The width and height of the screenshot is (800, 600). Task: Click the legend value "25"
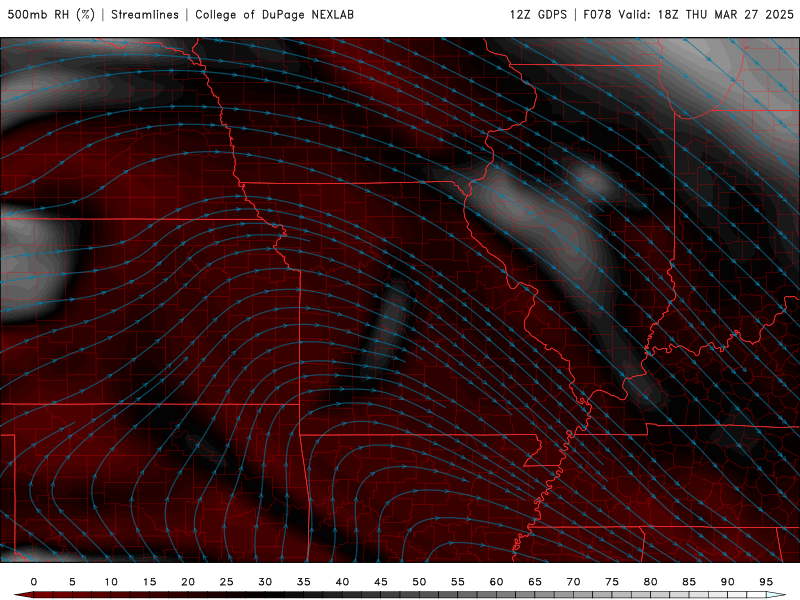227,582
